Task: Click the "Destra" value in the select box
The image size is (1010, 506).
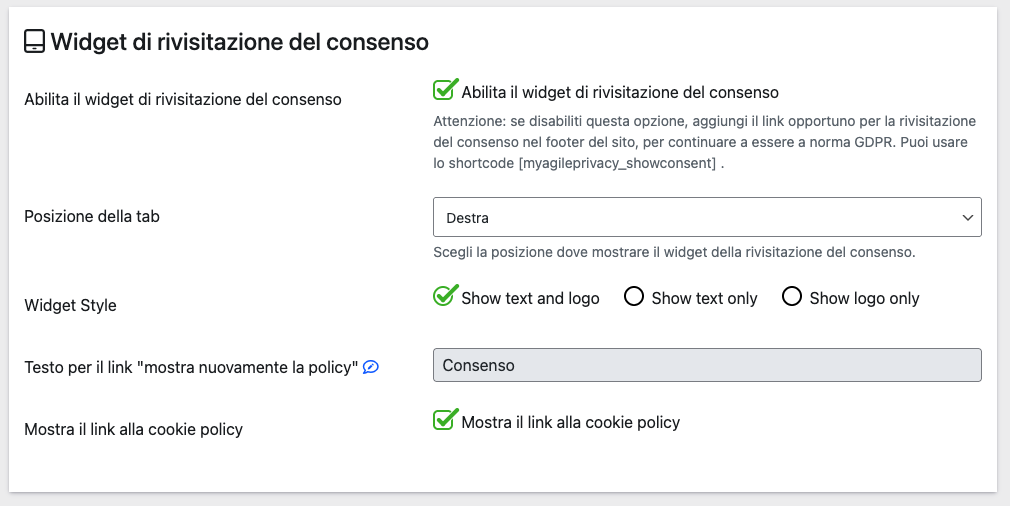Action: [x=468, y=217]
